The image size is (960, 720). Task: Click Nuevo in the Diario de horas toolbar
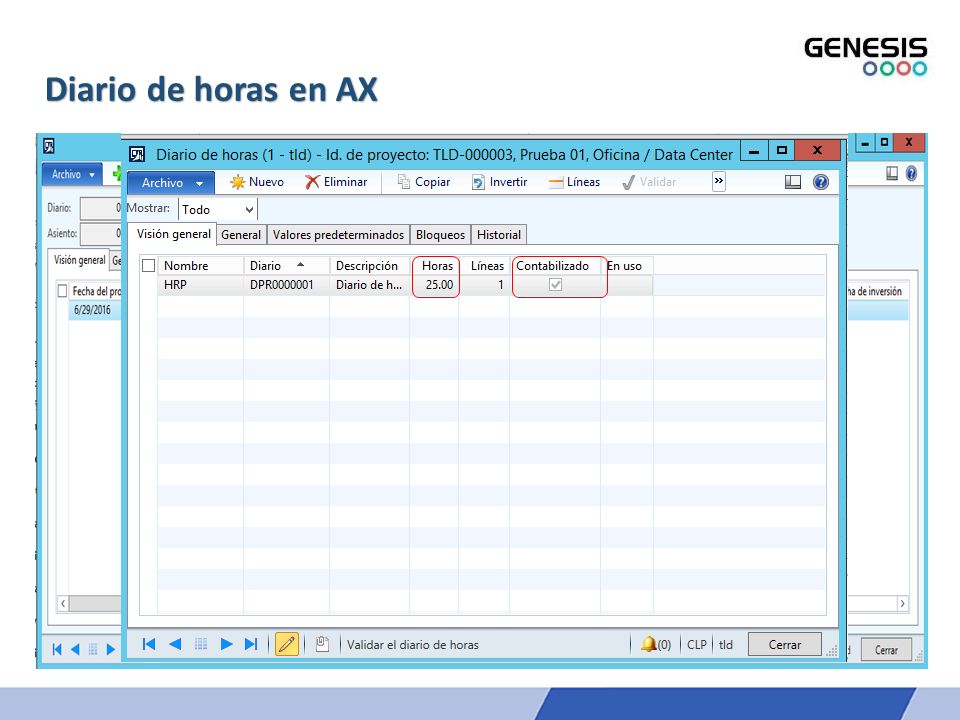[x=257, y=182]
